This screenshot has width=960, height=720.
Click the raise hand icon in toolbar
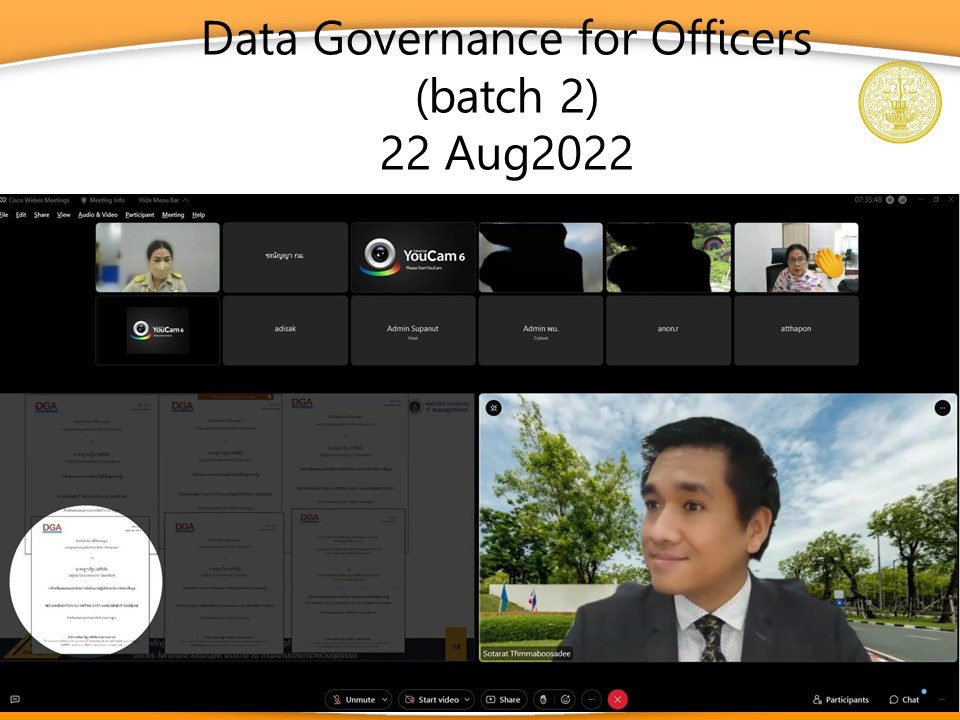click(x=542, y=699)
